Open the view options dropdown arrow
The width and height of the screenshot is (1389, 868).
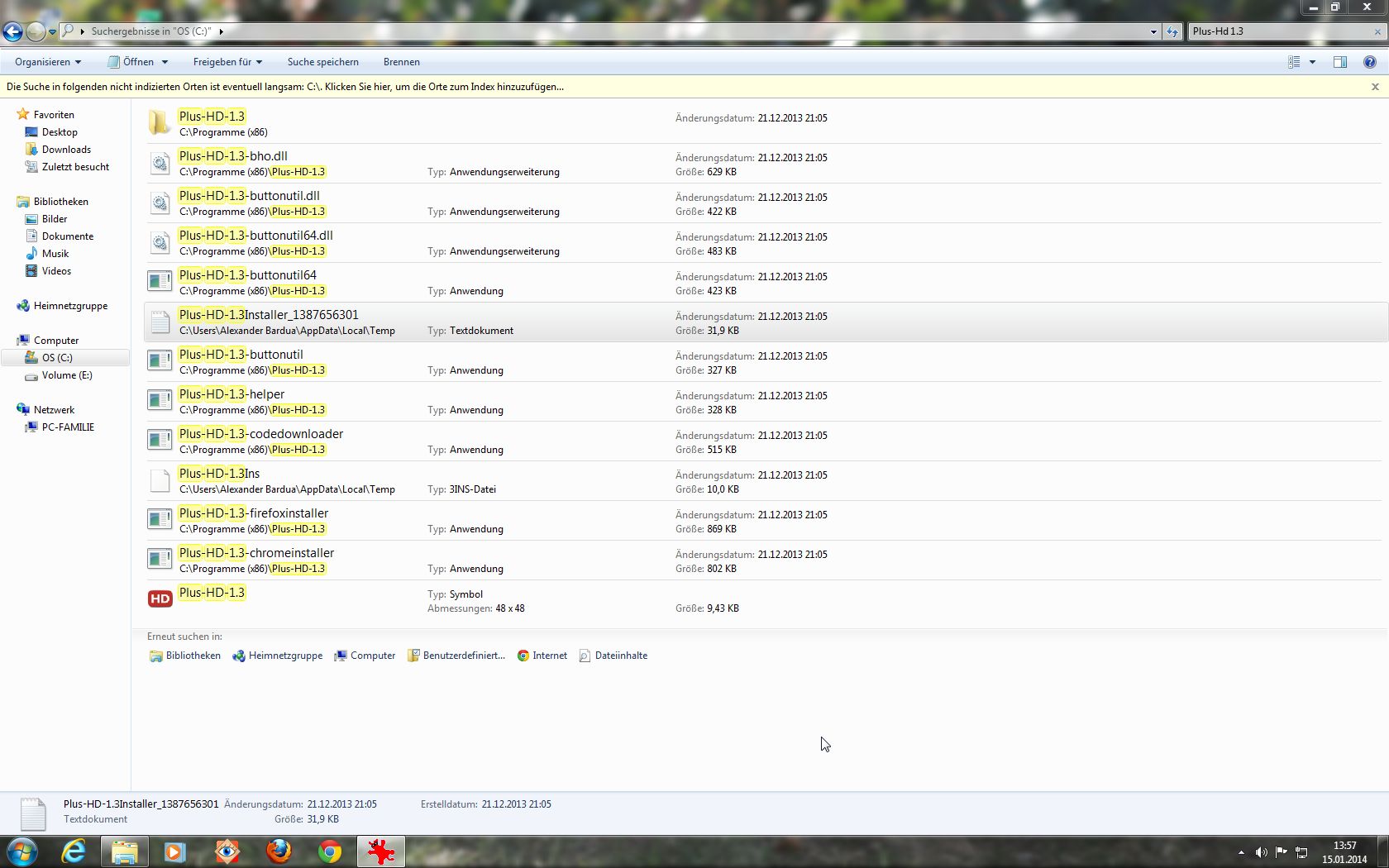coord(1312,62)
